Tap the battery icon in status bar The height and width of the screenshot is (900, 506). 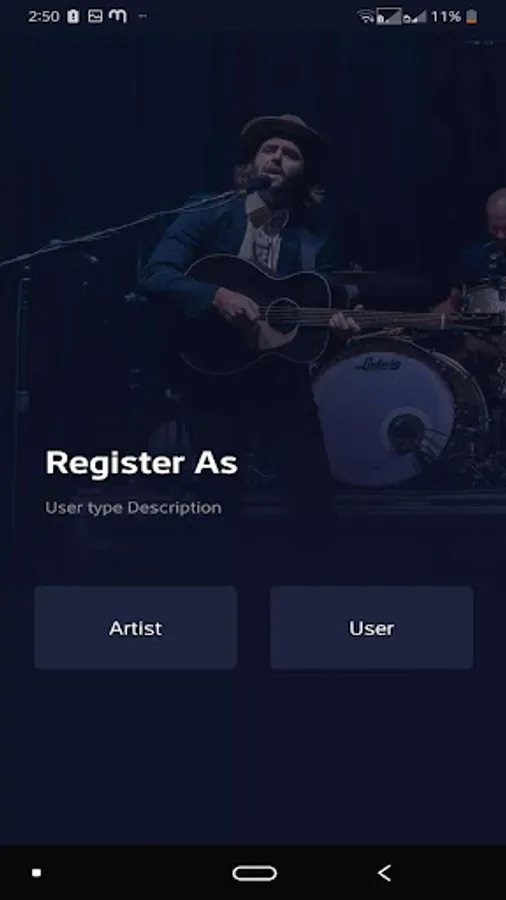point(471,17)
